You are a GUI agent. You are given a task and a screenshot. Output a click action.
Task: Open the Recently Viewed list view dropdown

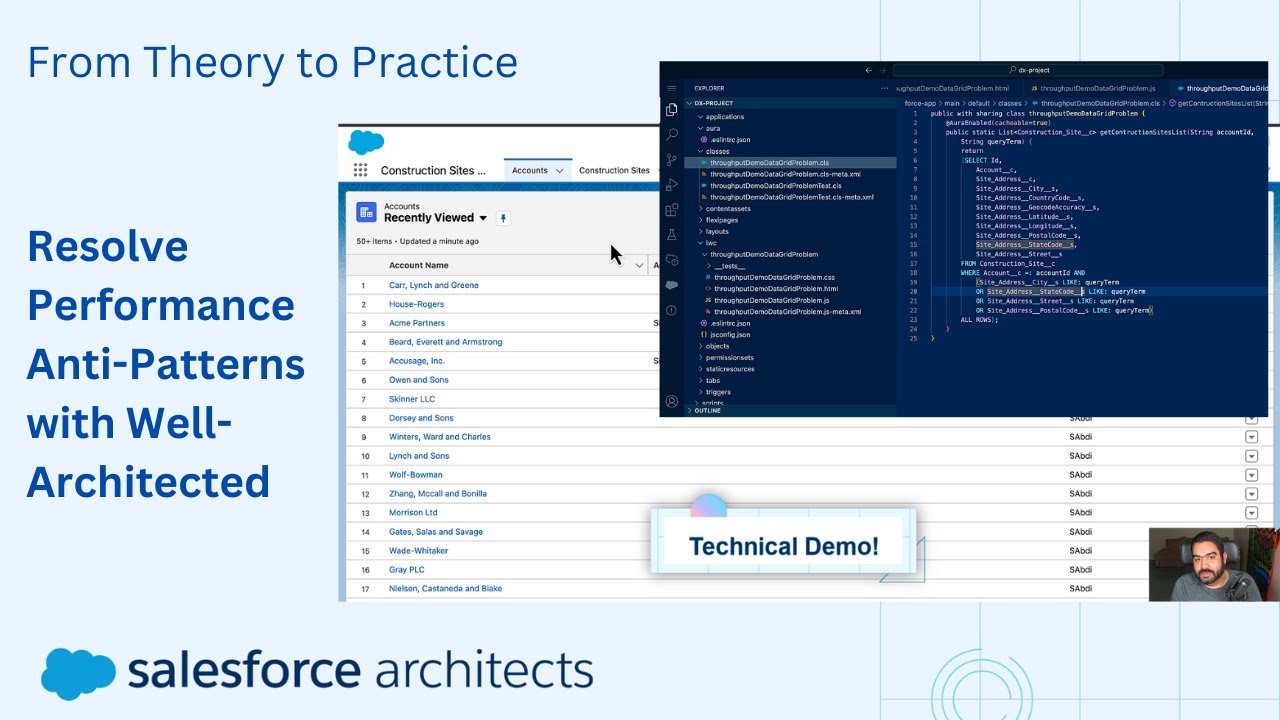[483, 218]
